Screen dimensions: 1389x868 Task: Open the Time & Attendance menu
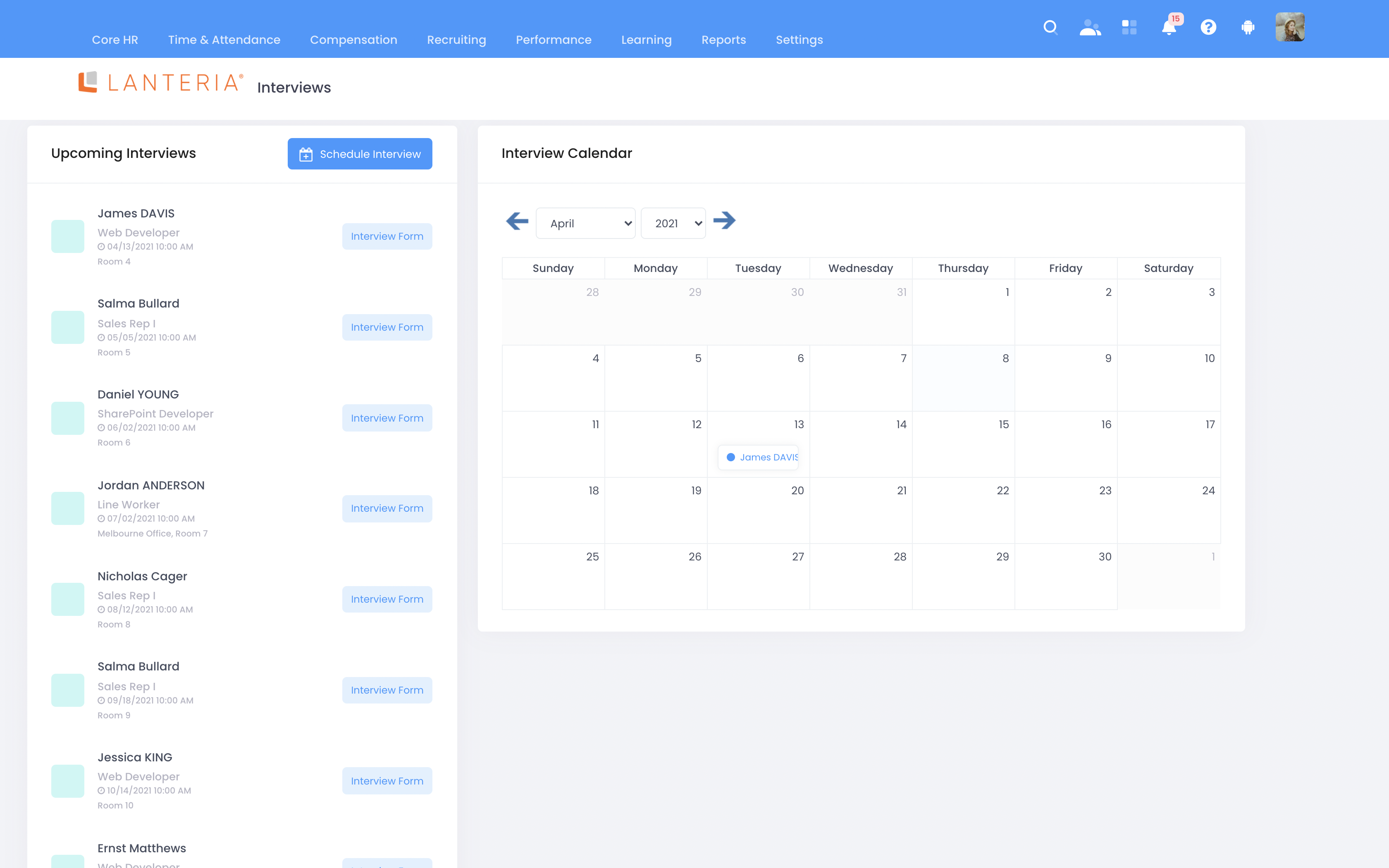pos(224,40)
